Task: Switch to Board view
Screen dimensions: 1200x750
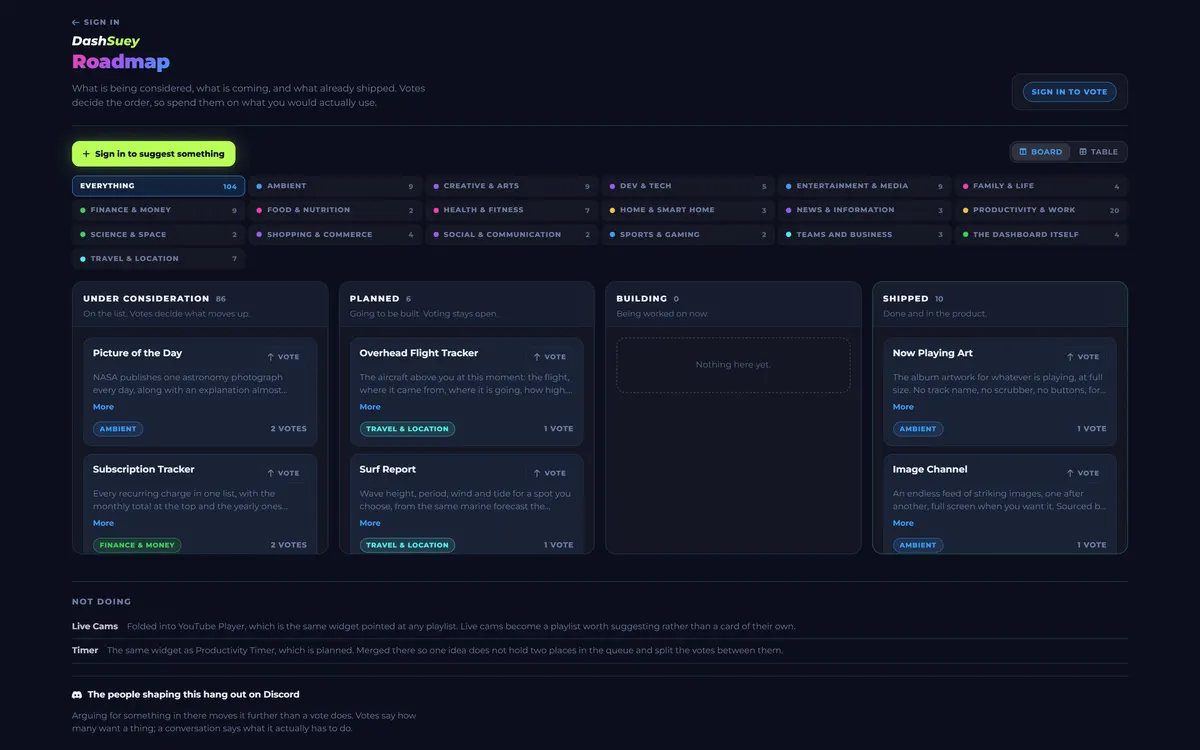Action: pos(1041,152)
